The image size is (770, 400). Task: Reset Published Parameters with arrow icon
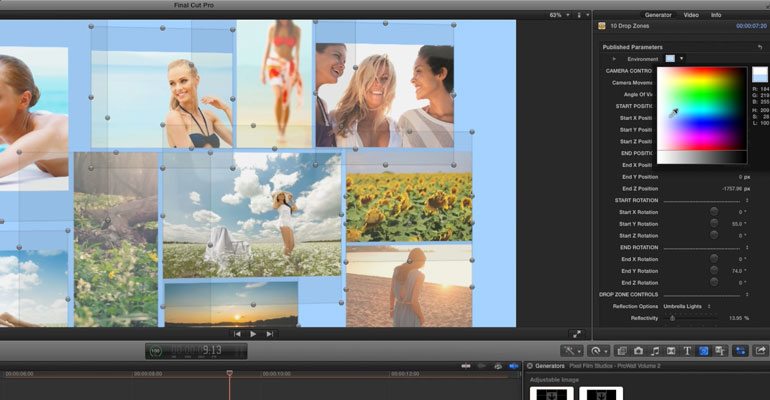(760, 47)
